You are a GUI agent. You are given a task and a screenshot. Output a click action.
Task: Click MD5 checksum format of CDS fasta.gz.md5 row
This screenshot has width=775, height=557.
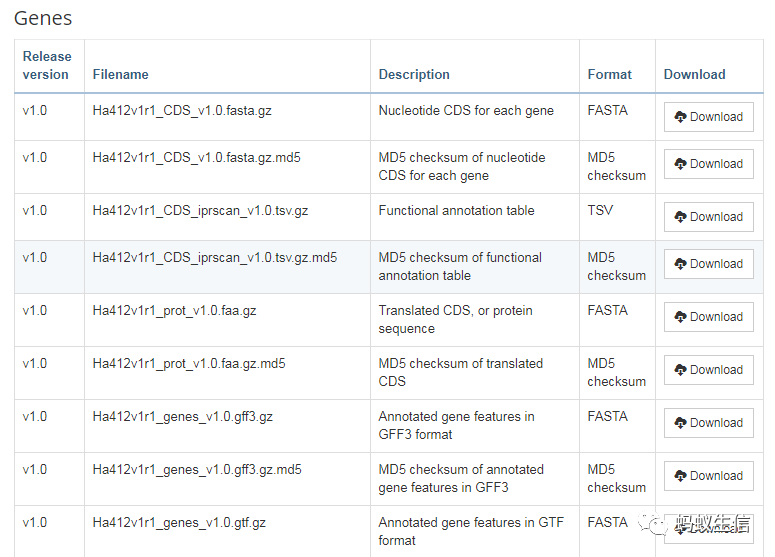point(616,167)
